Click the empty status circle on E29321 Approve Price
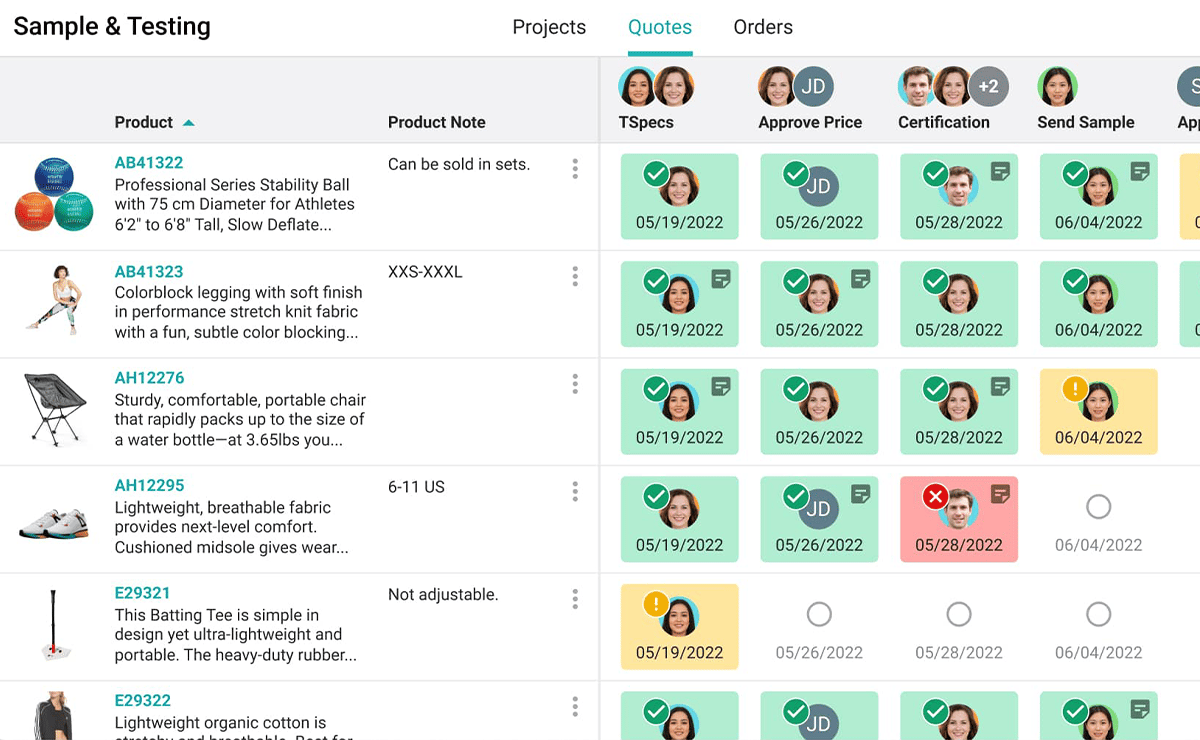Viewport: 1200px width, 740px height. point(819,614)
